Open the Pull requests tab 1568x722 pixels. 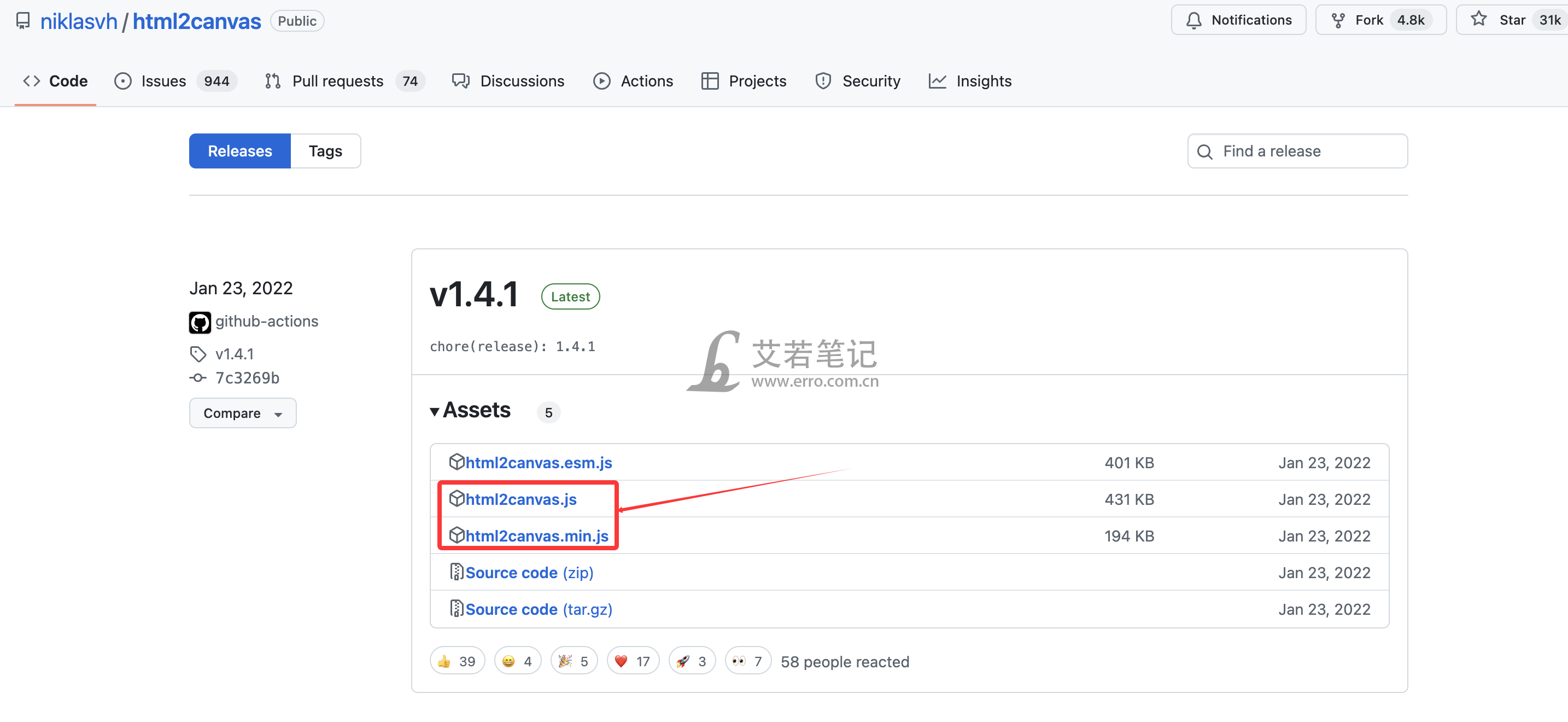point(344,81)
